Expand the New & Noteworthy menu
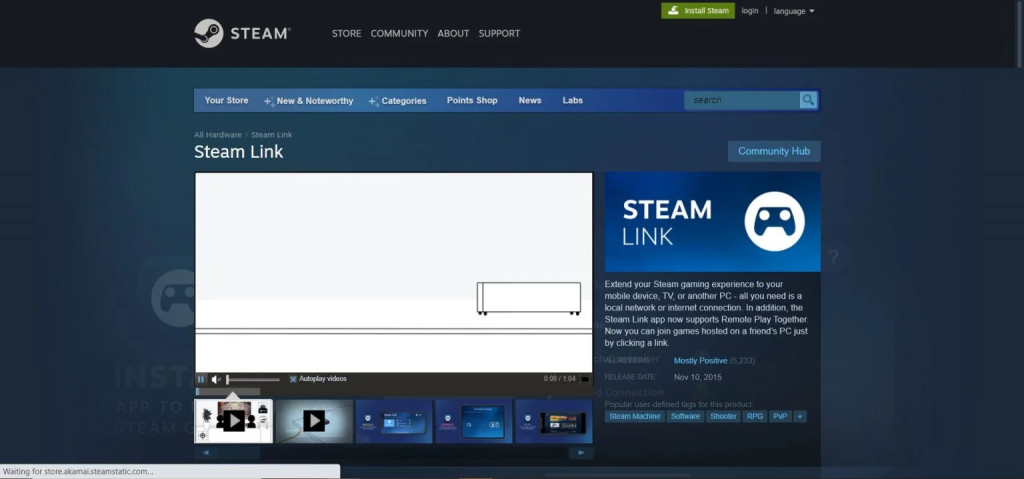This screenshot has width=1024, height=479. click(x=309, y=101)
